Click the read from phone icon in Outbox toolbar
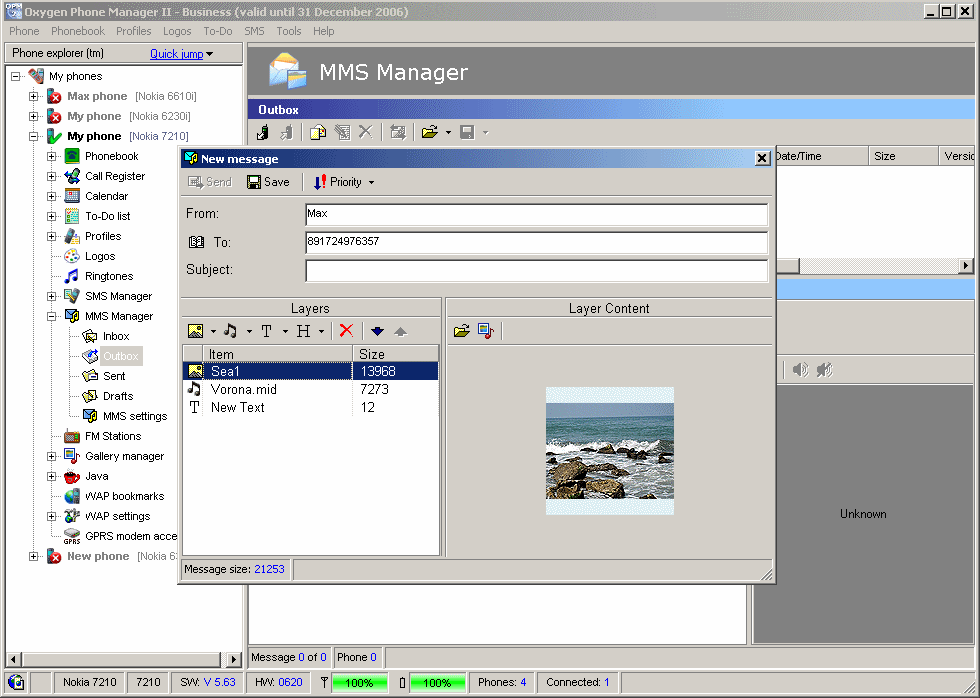Screen dimensions: 980x698 pyautogui.click(x=263, y=132)
